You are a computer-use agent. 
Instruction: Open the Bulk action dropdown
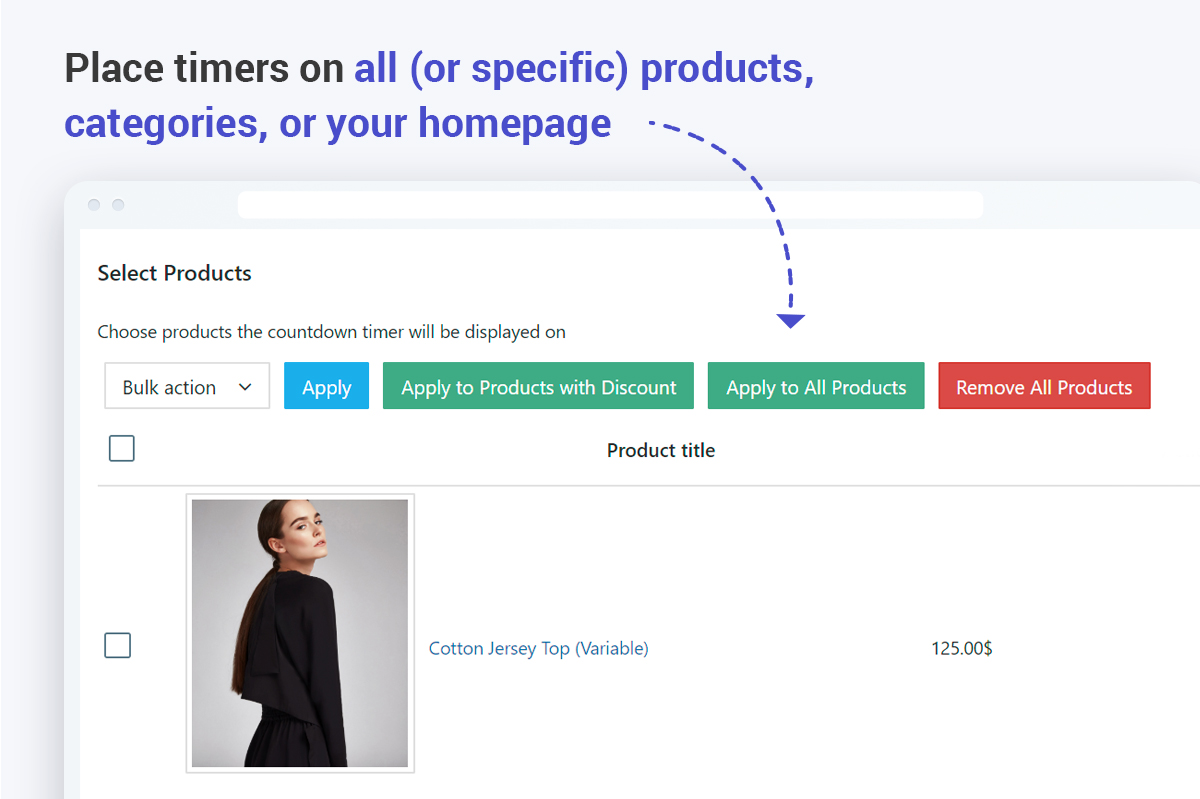pos(186,387)
